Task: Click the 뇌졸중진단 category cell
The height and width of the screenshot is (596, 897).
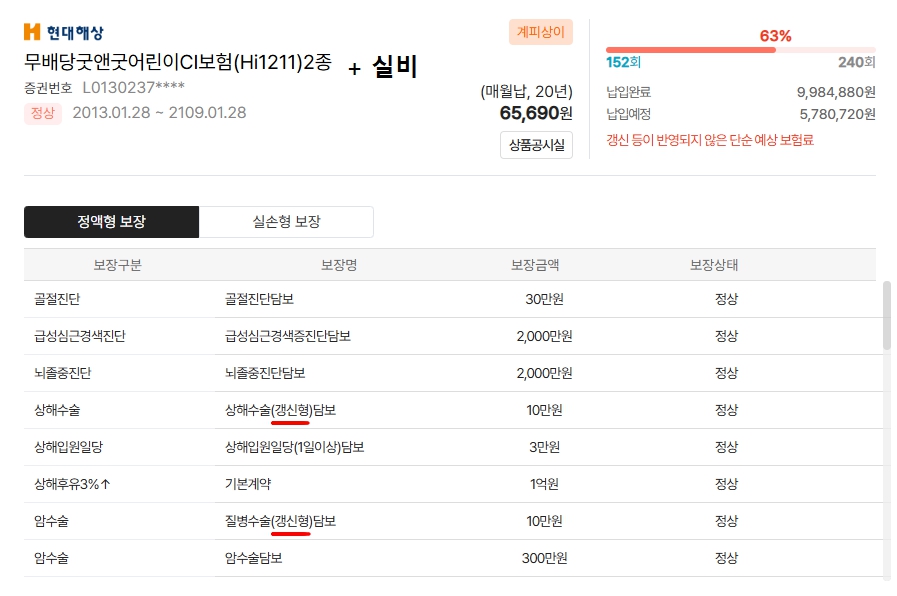Action: (x=63, y=374)
